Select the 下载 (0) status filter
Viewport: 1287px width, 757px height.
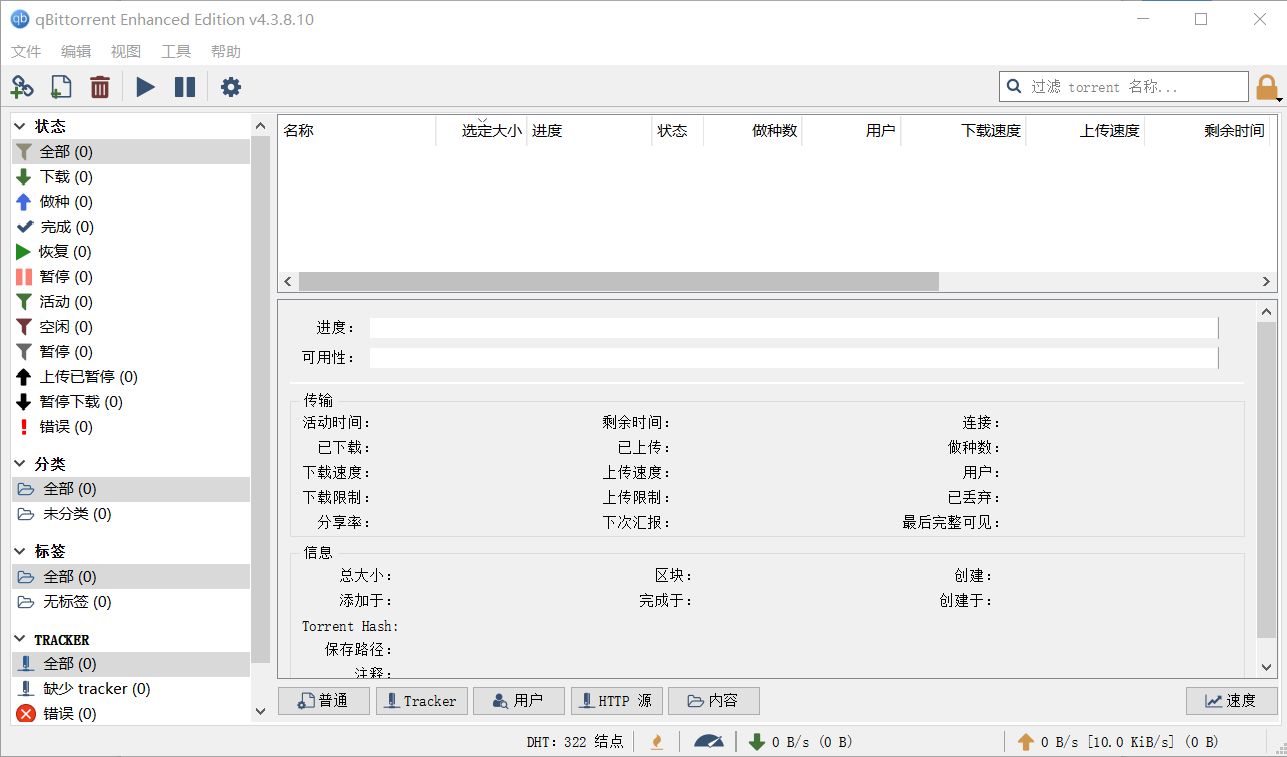tap(130, 177)
